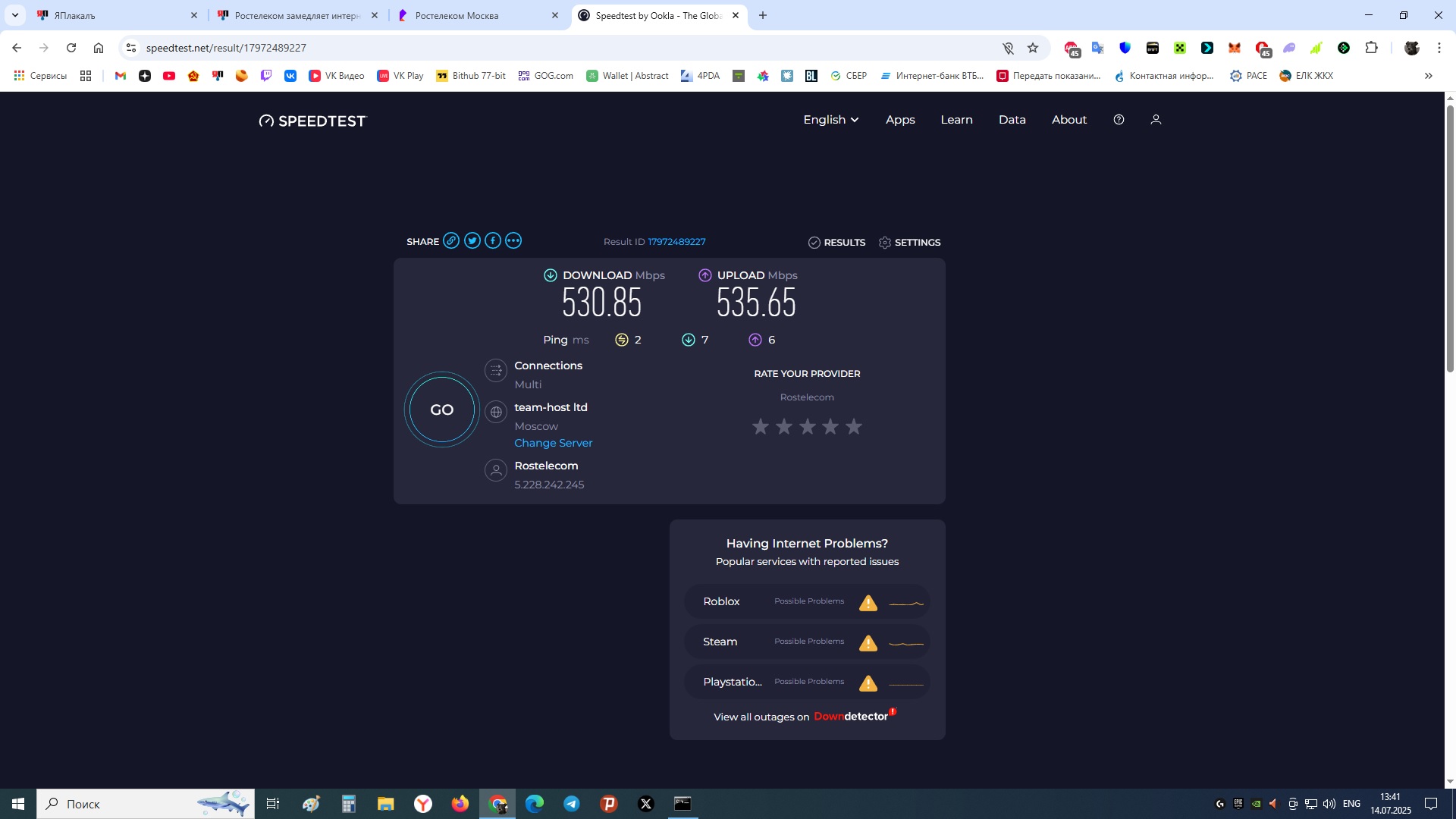Open VK Видео bookmark
This screenshot has width=1456, height=819.
point(337,76)
